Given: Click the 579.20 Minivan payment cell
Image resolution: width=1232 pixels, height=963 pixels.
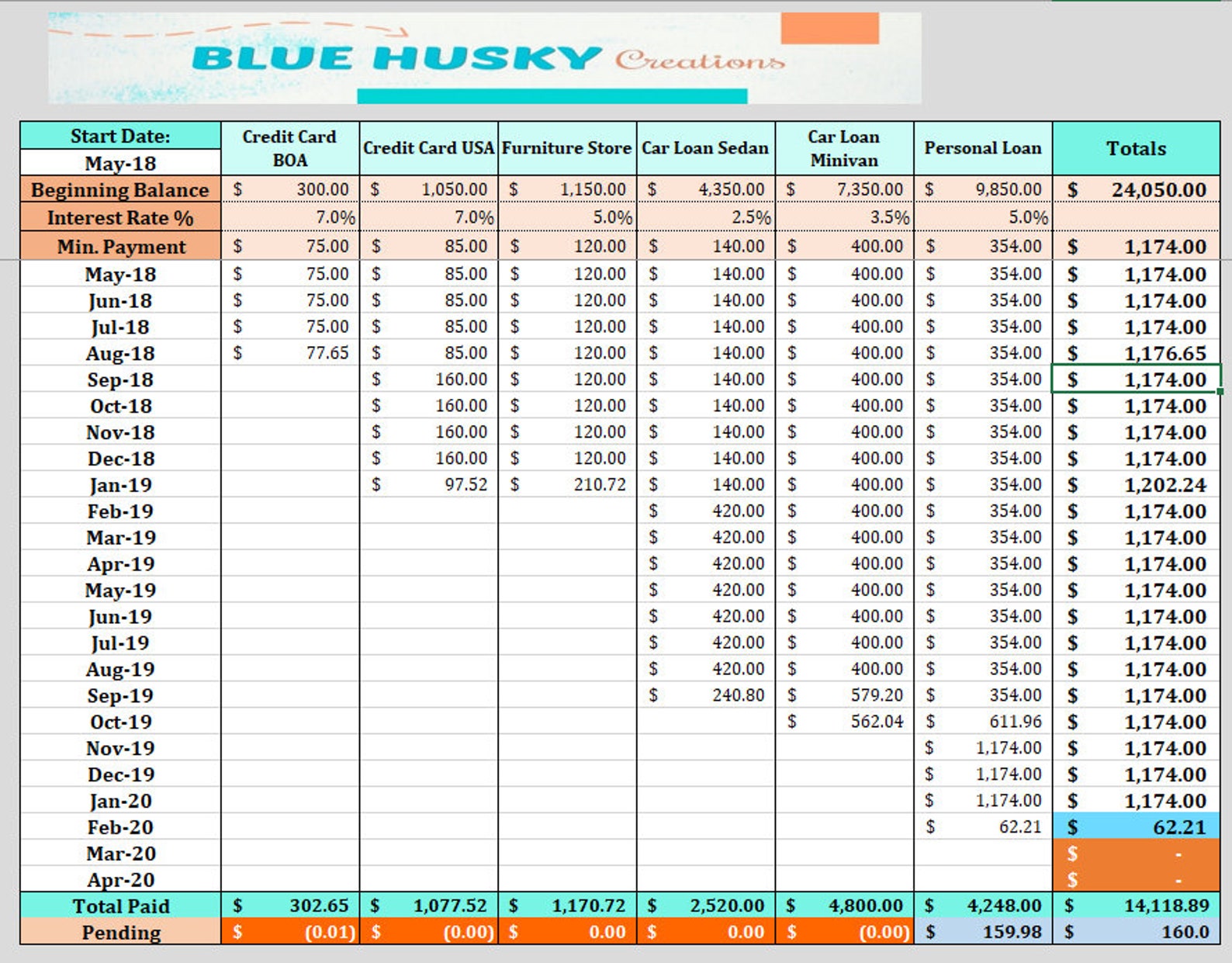Looking at the screenshot, I should 844,695.
